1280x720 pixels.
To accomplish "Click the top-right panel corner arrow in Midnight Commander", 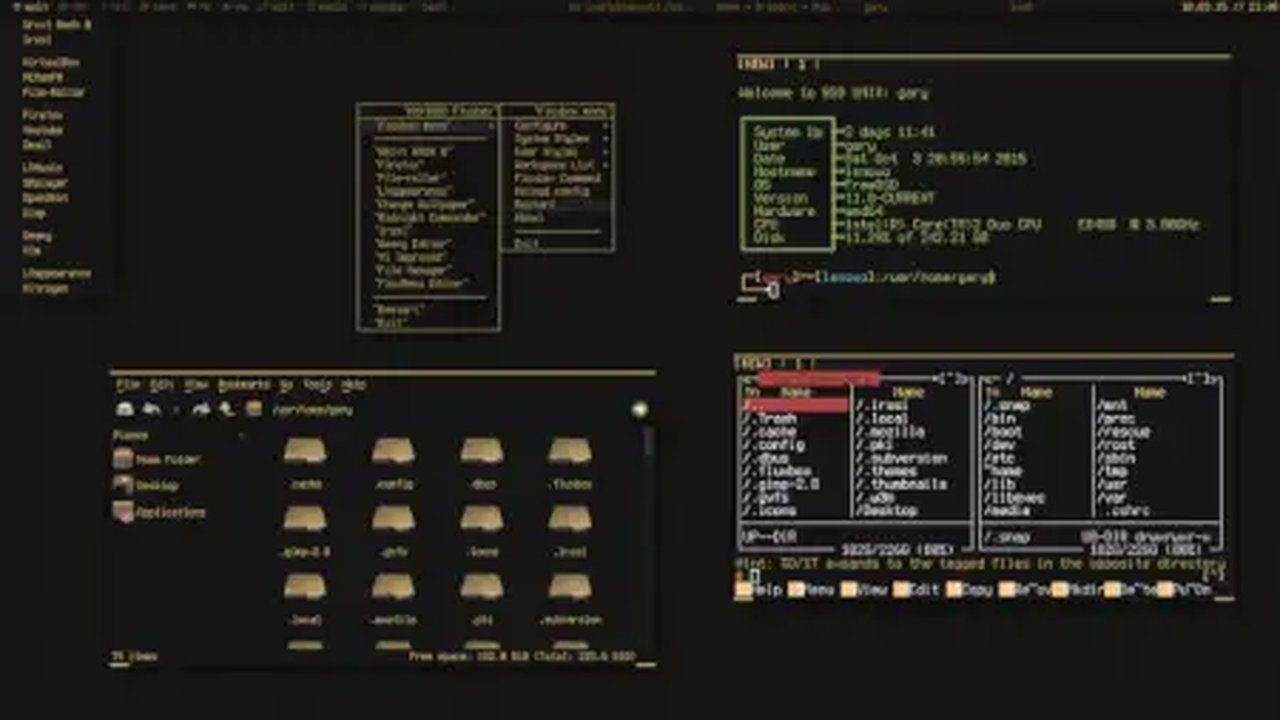I will [x=1201, y=379].
